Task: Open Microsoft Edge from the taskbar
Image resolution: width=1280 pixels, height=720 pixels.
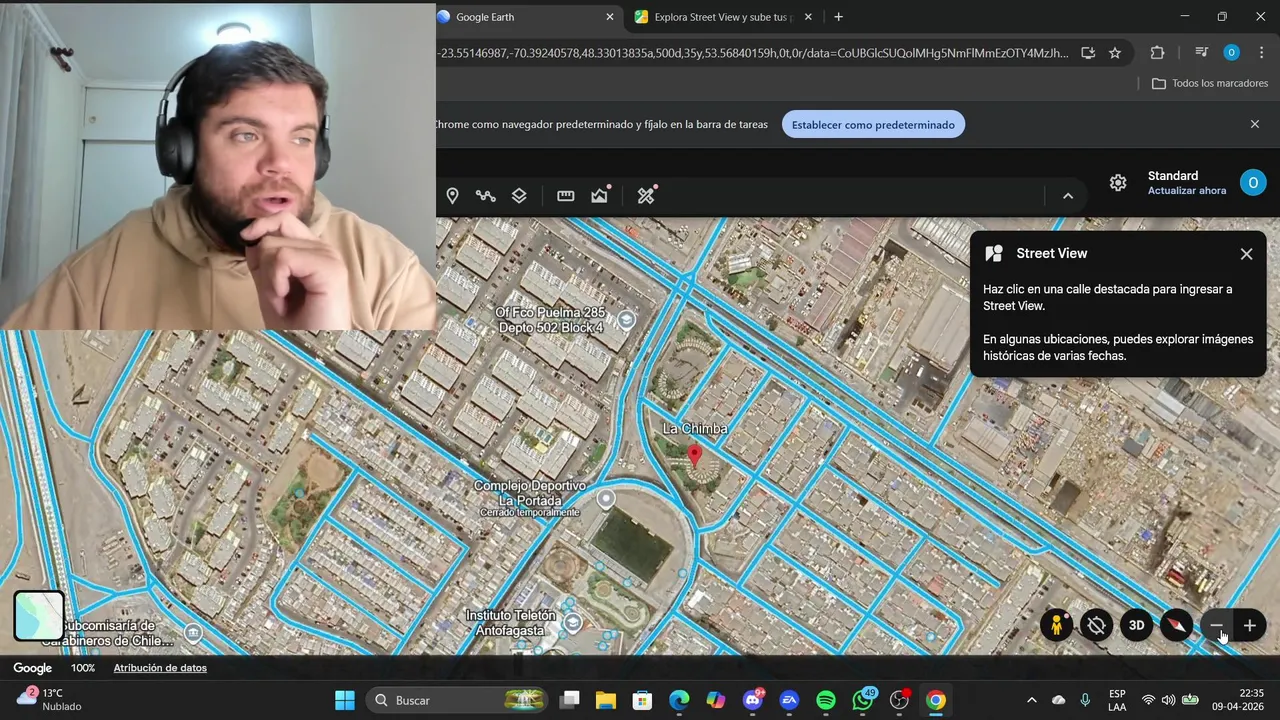Action: pos(679,700)
